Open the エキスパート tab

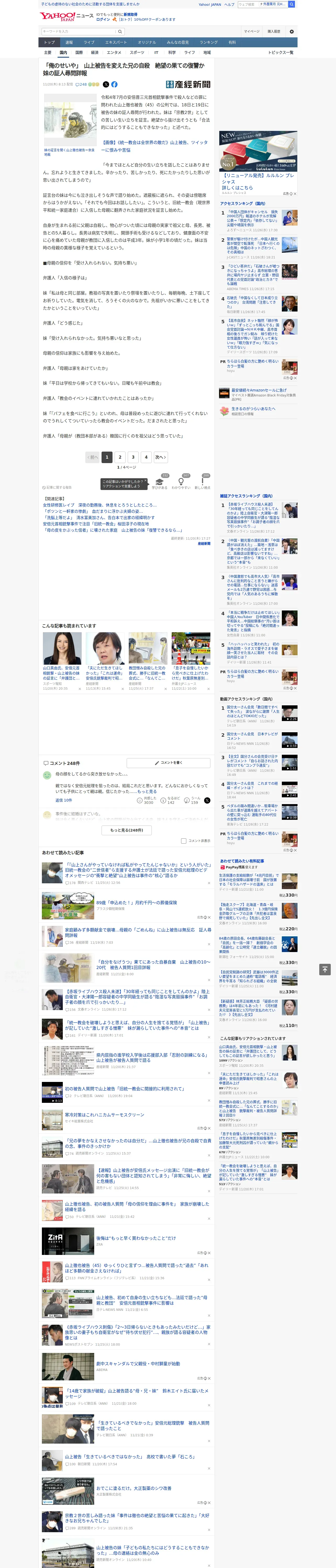(116, 43)
